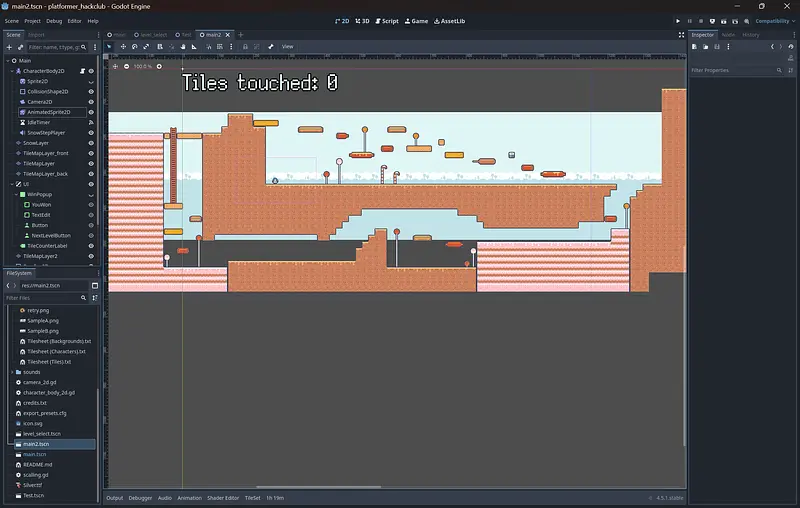This screenshot has width=800, height=508.
Task: Switch to the level_select scene tab
Action: [151, 34]
